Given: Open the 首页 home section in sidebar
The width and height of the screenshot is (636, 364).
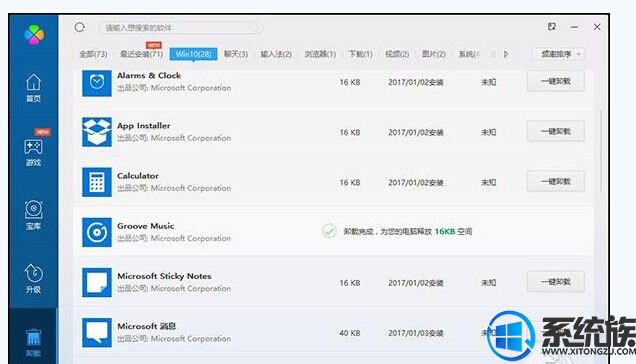Looking at the screenshot, I should [x=33, y=88].
